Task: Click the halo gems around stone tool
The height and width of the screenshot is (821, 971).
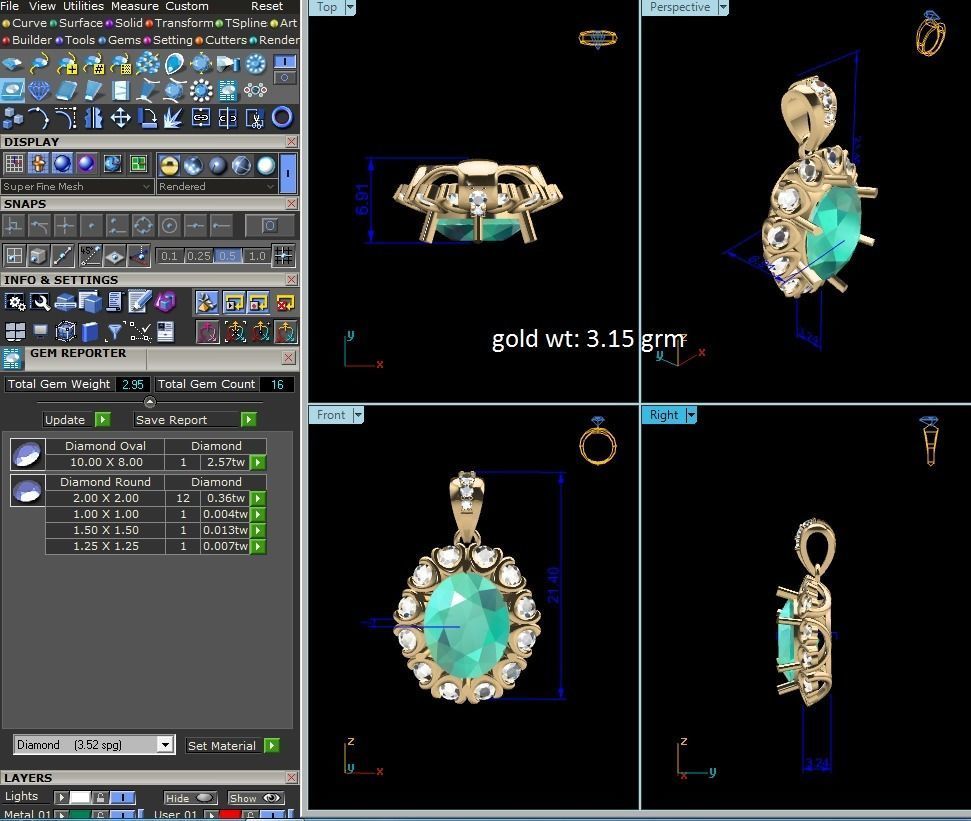Action: [201, 91]
